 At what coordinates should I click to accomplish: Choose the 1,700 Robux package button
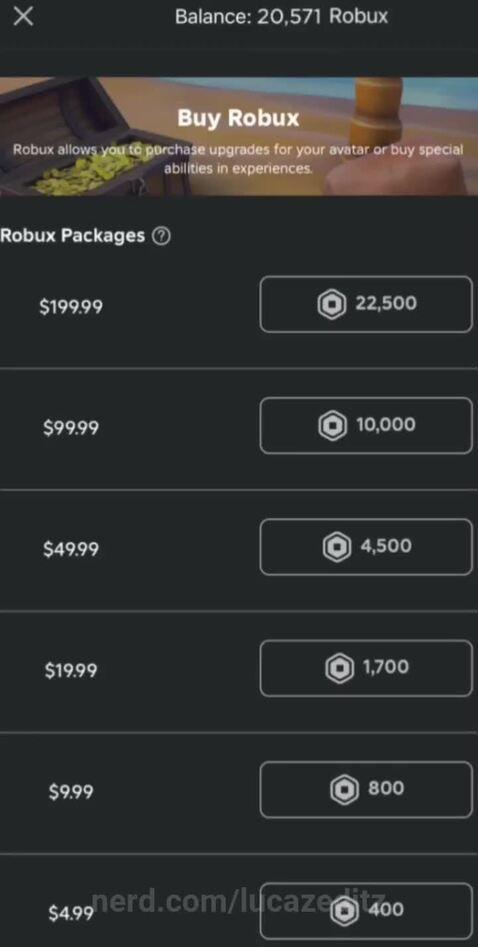click(x=366, y=668)
